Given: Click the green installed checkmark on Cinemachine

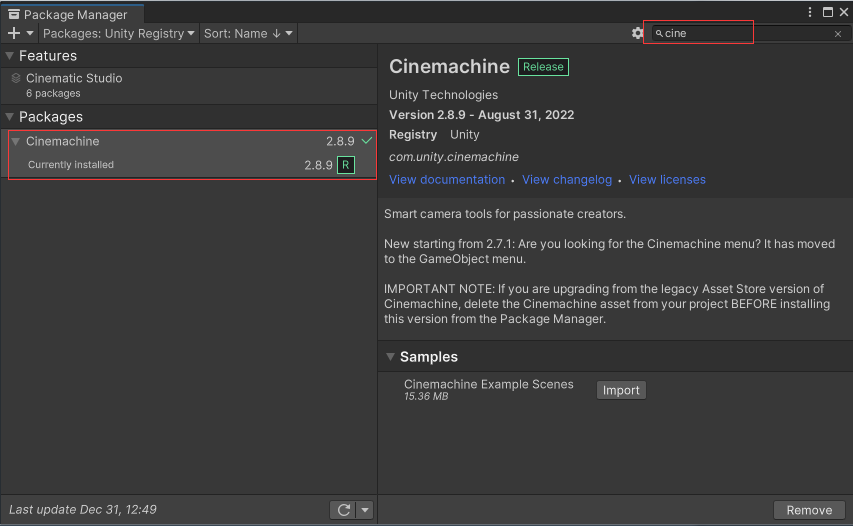Looking at the screenshot, I should (x=366, y=141).
